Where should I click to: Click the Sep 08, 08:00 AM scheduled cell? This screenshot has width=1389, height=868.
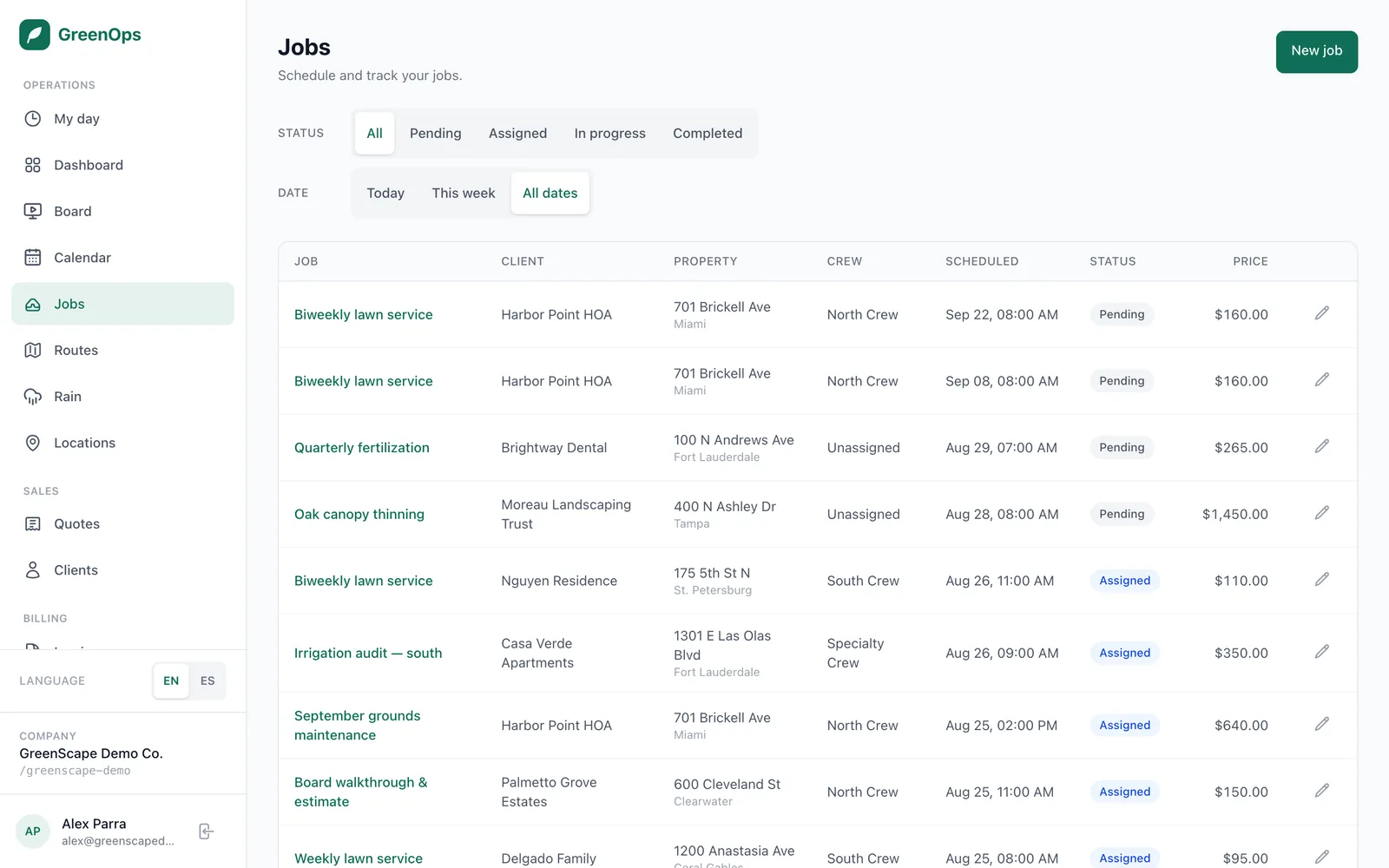coord(1002,381)
